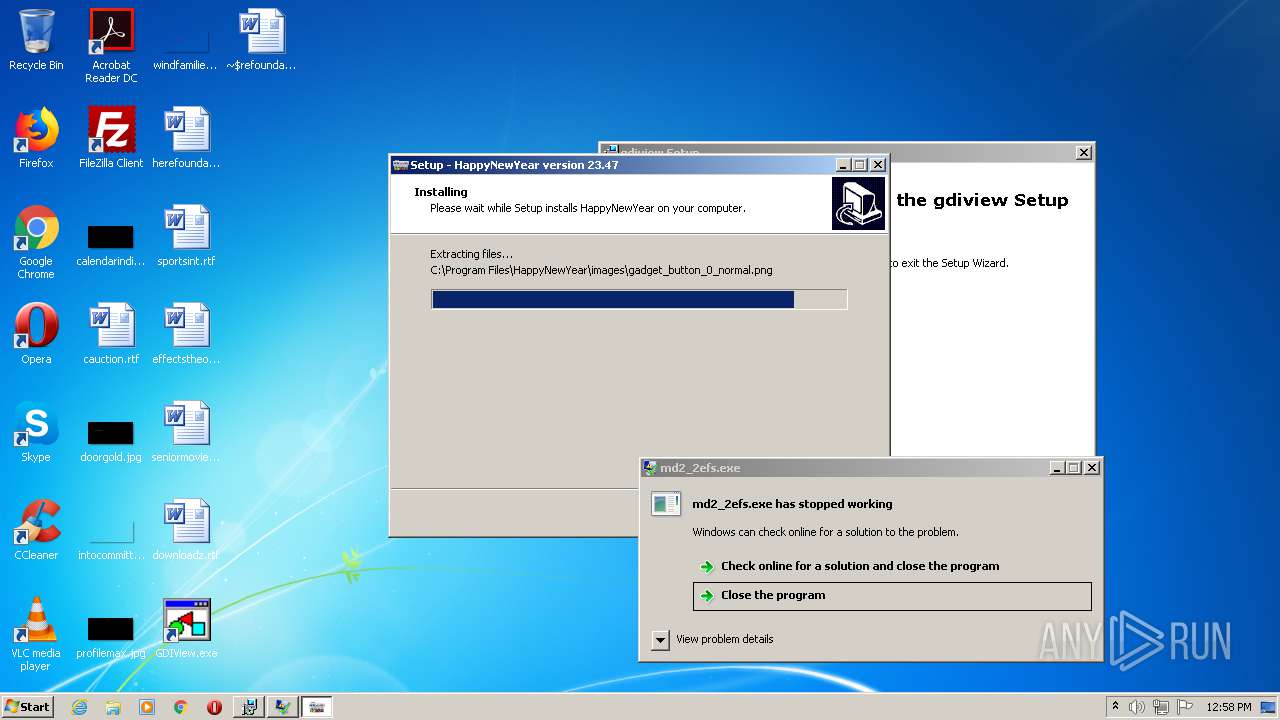The height and width of the screenshot is (720, 1280).
Task: Open the Action Center flag icon
Action: [1183, 707]
